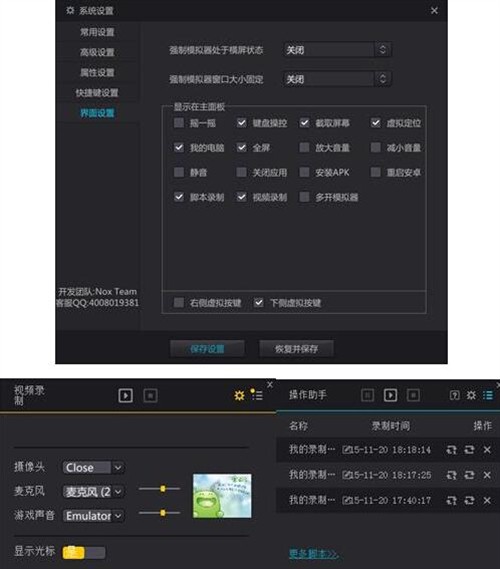Viewport: 500px width, 569px height.
Task: Click the rename edit icon for the 18:17:25 recording
Action: tap(347, 475)
